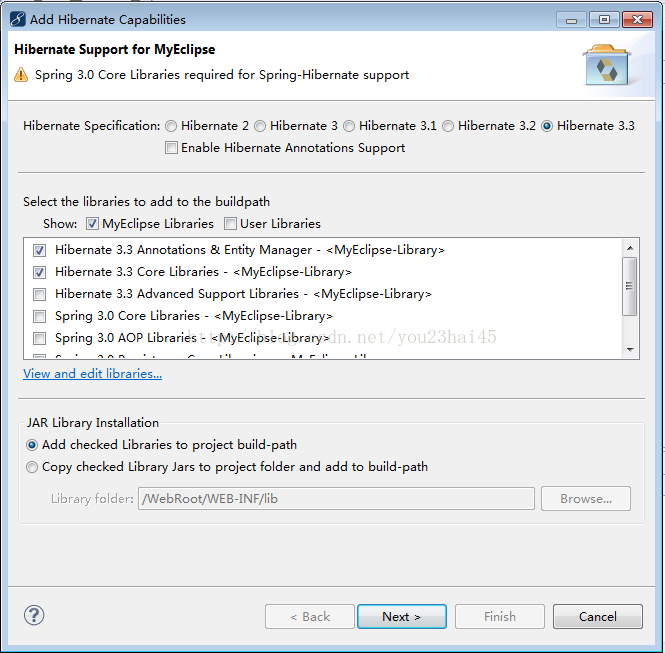This screenshot has height=653, width=665.
Task: Click the Library folder path field
Action: click(336, 499)
